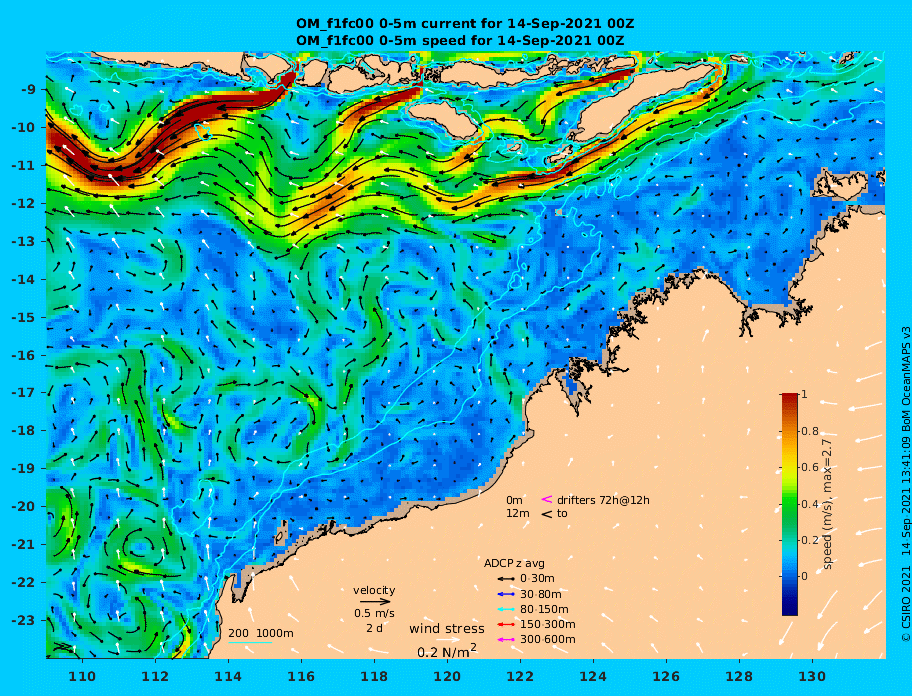Click the longitude axis label '112'

click(155, 676)
